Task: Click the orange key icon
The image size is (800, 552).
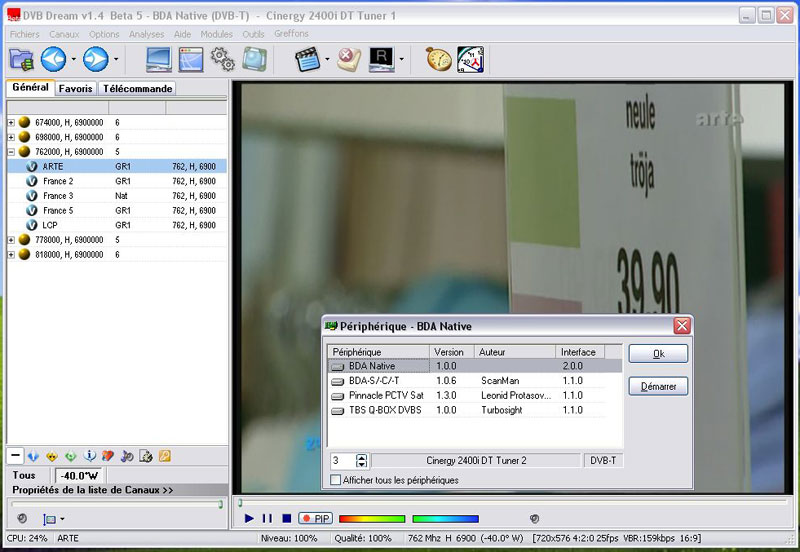Action: 164,456
